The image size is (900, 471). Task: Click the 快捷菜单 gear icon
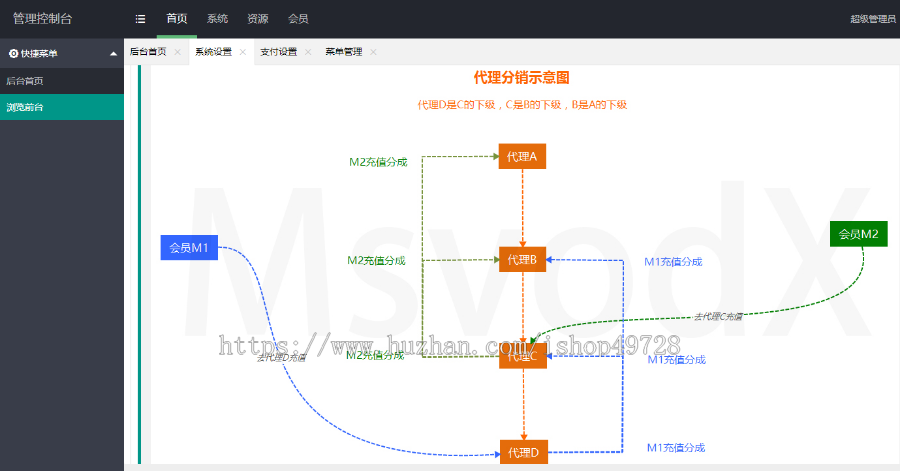[x=13, y=53]
